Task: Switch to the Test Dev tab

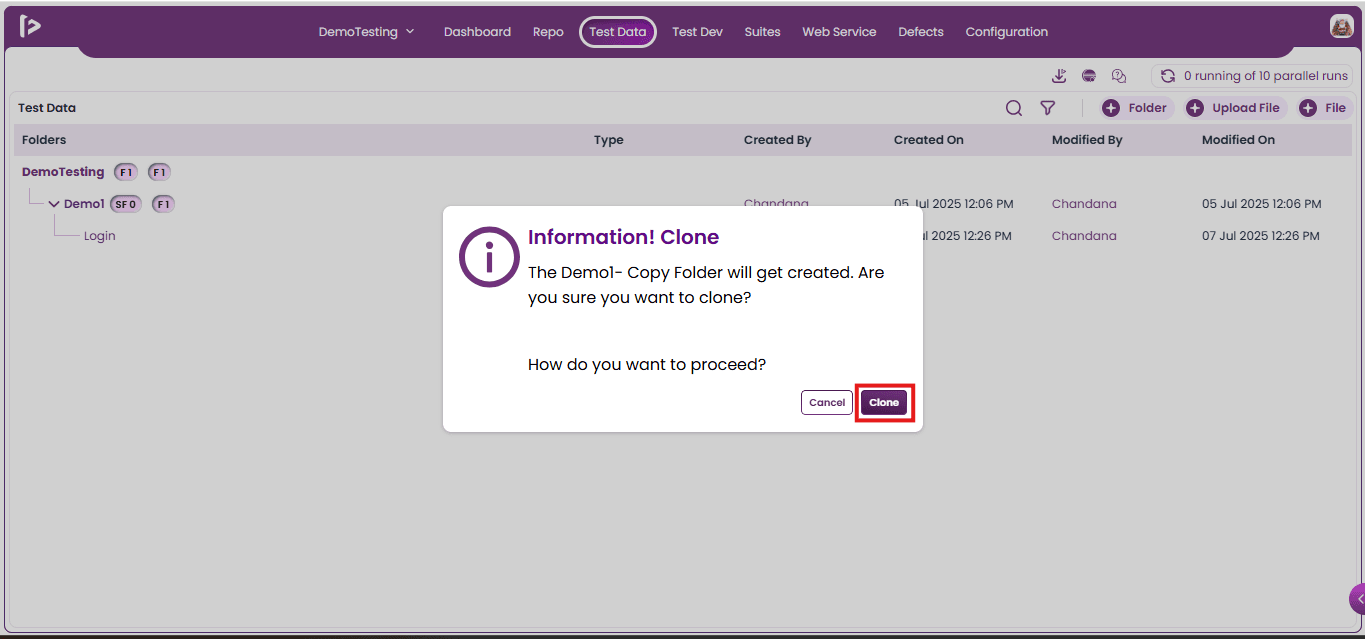Action: point(697,32)
